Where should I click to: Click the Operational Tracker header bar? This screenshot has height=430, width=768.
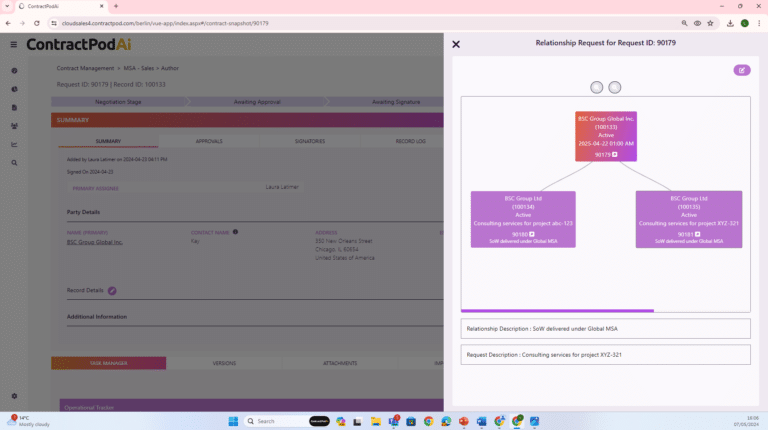(x=252, y=406)
